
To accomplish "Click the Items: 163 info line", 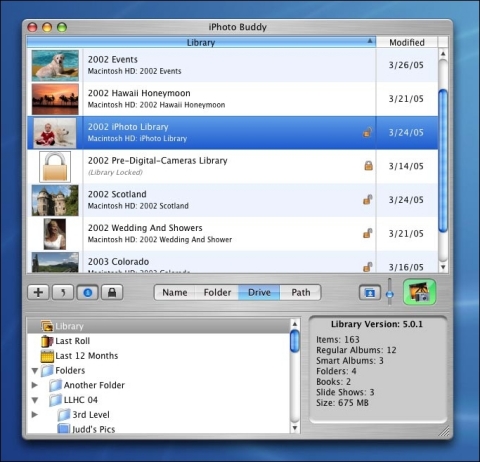I will (x=338, y=339).
